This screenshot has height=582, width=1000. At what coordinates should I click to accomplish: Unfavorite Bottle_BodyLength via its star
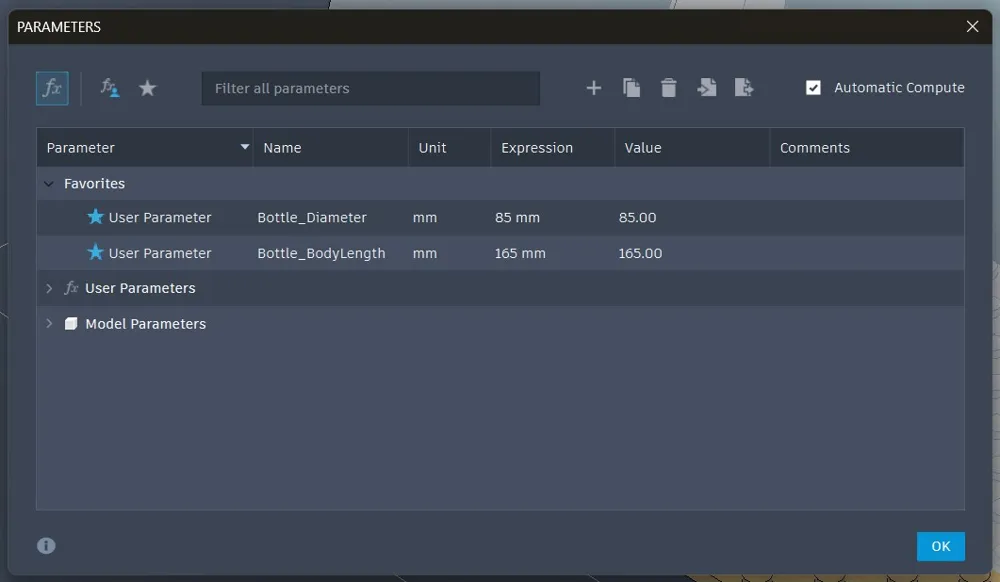point(95,253)
